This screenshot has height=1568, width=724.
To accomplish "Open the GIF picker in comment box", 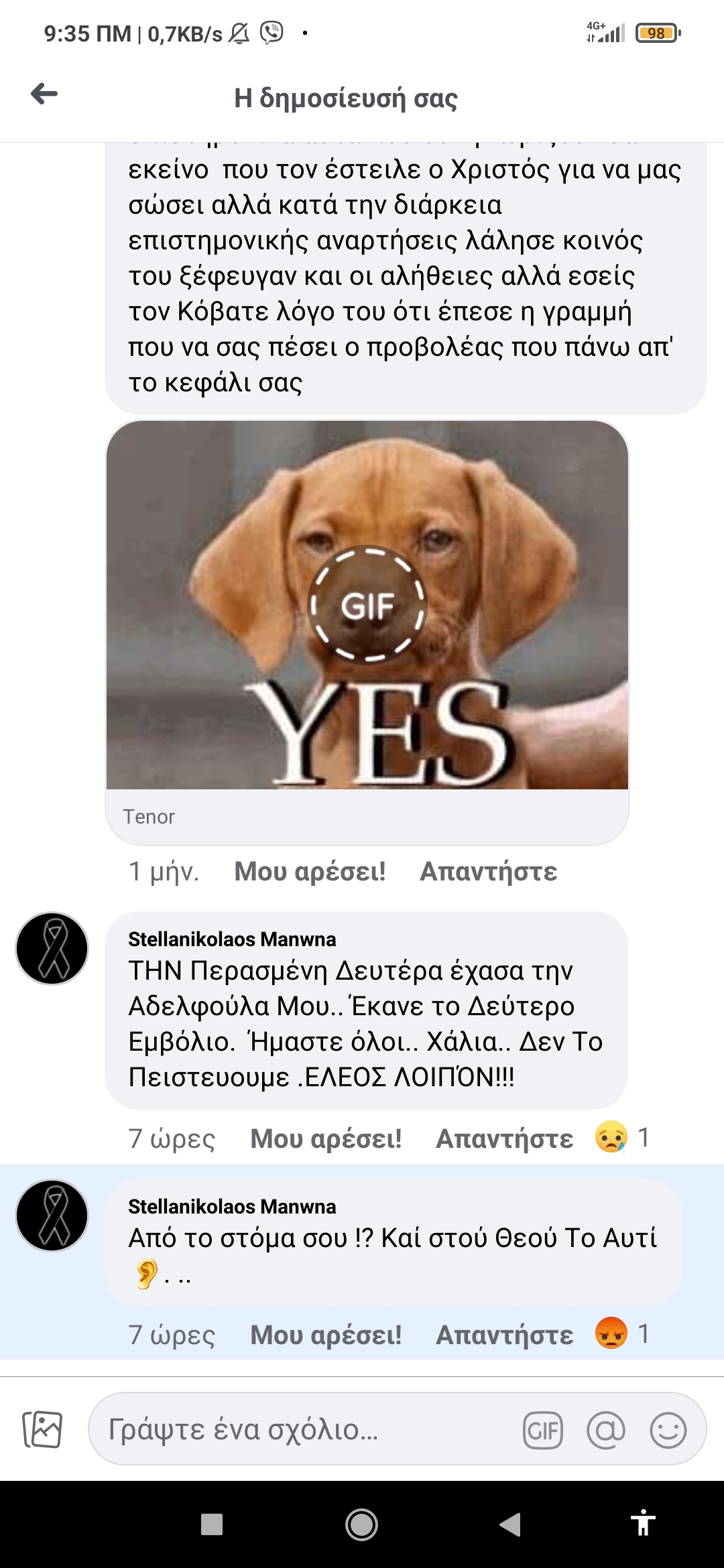I will (542, 1431).
